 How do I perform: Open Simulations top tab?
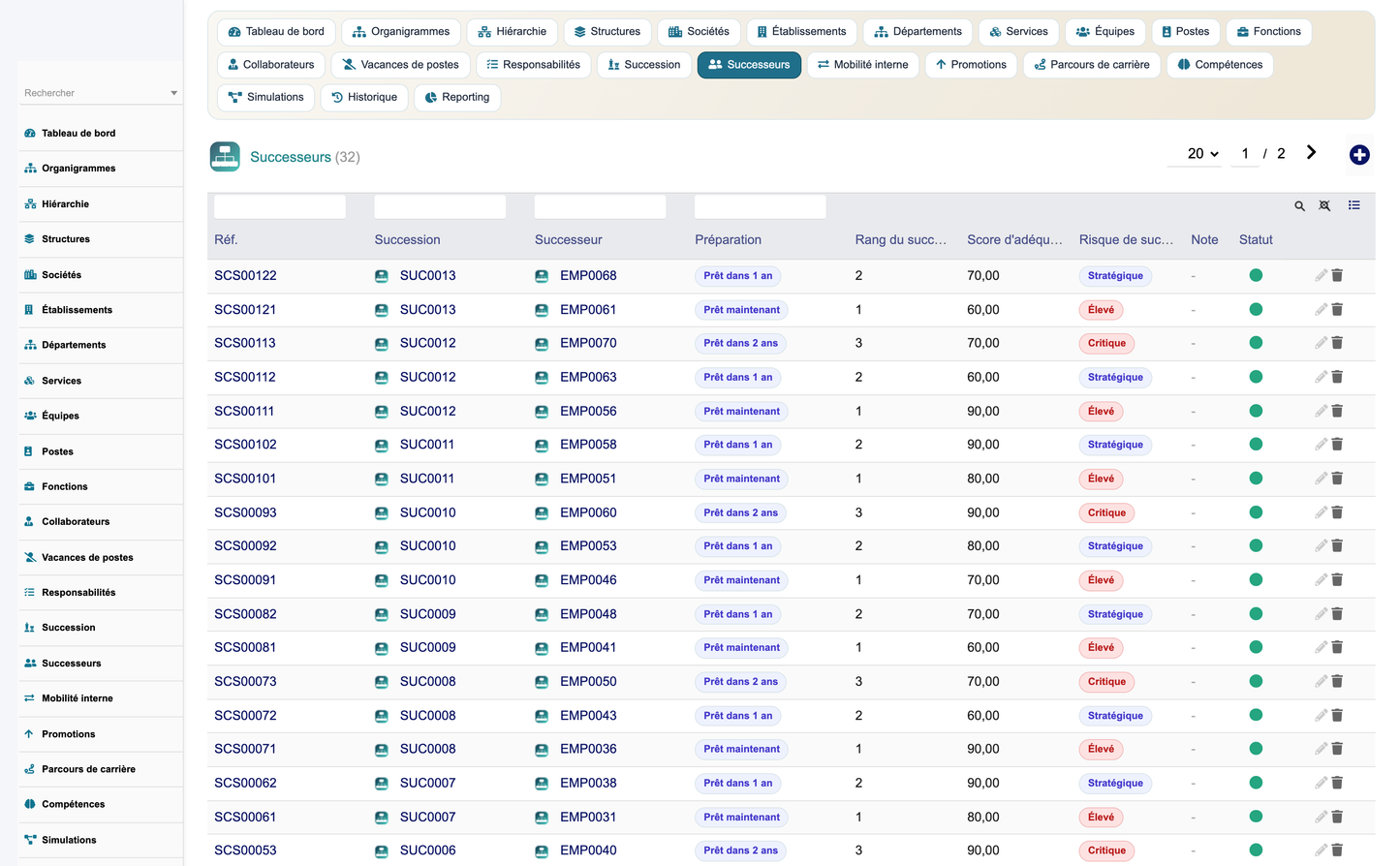[x=265, y=98]
